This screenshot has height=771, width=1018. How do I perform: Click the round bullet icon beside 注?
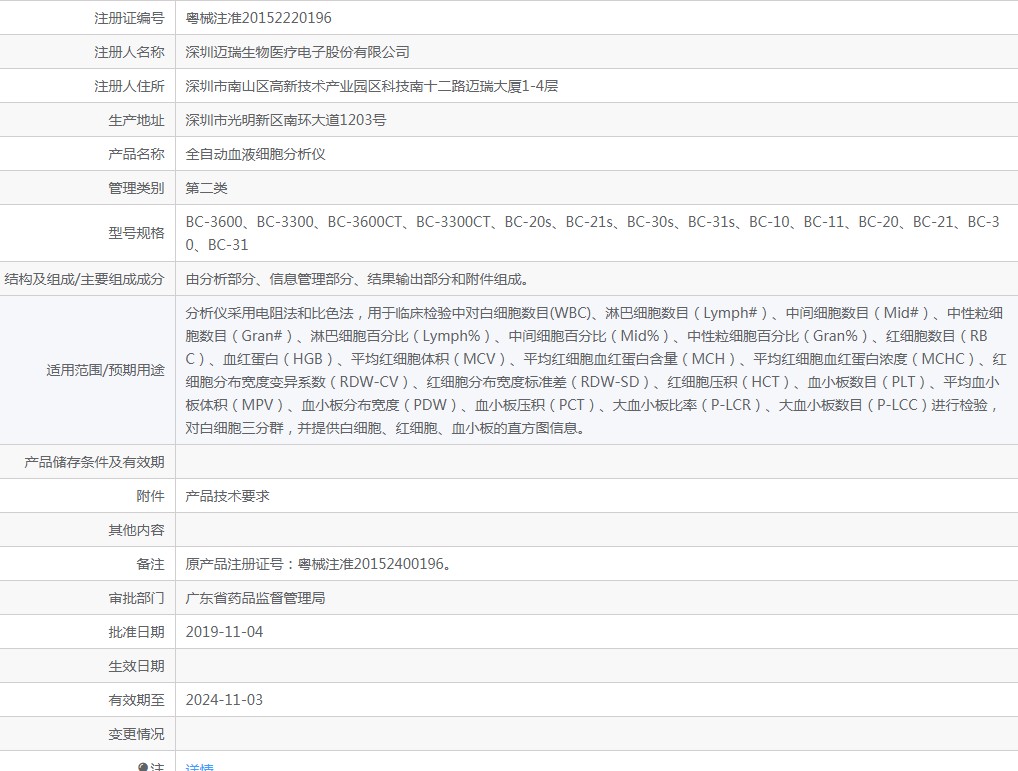tap(143, 767)
